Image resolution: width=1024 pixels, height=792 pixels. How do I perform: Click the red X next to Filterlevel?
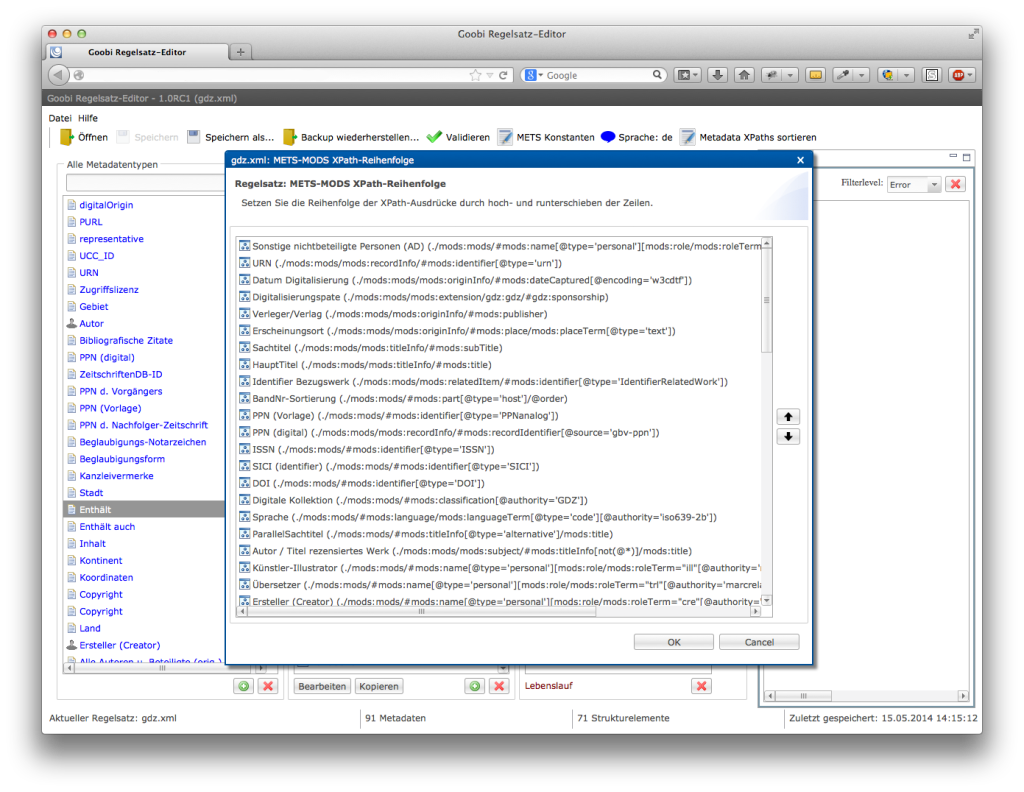coord(955,184)
